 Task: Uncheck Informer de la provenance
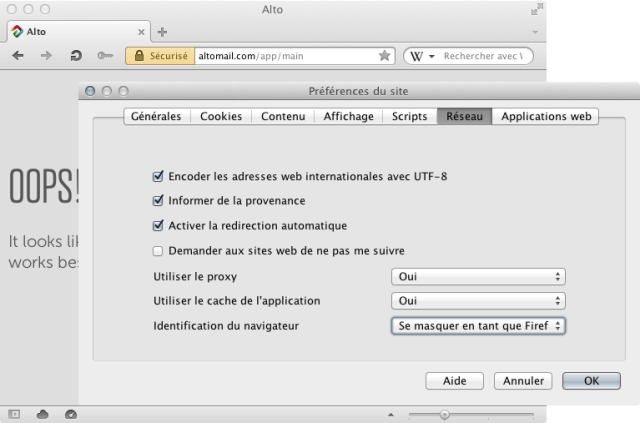[158, 201]
